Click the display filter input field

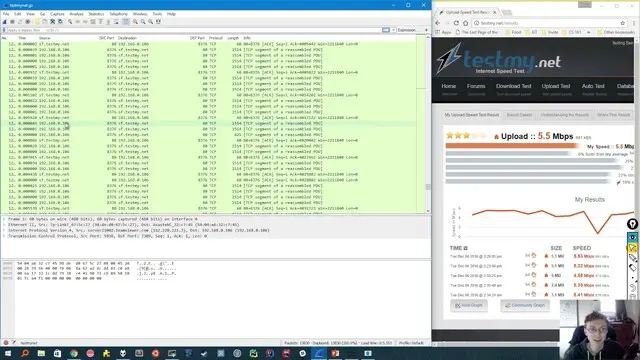click(194, 30)
